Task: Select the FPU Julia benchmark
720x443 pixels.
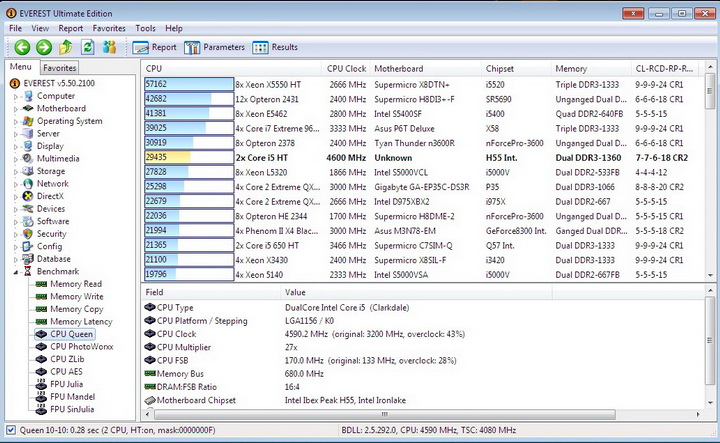Action: [67, 384]
